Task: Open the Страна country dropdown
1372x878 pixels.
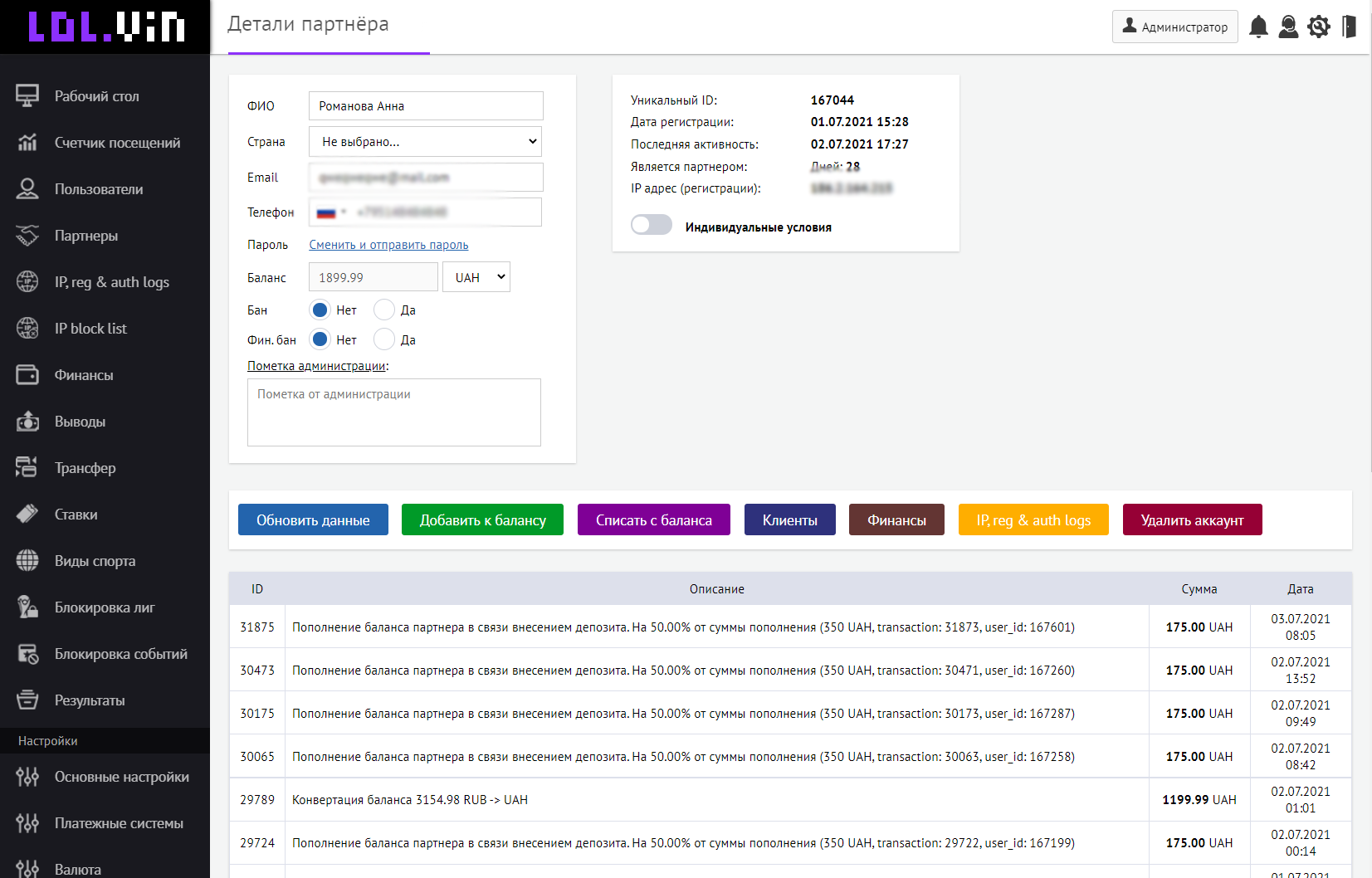Action: tap(426, 142)
